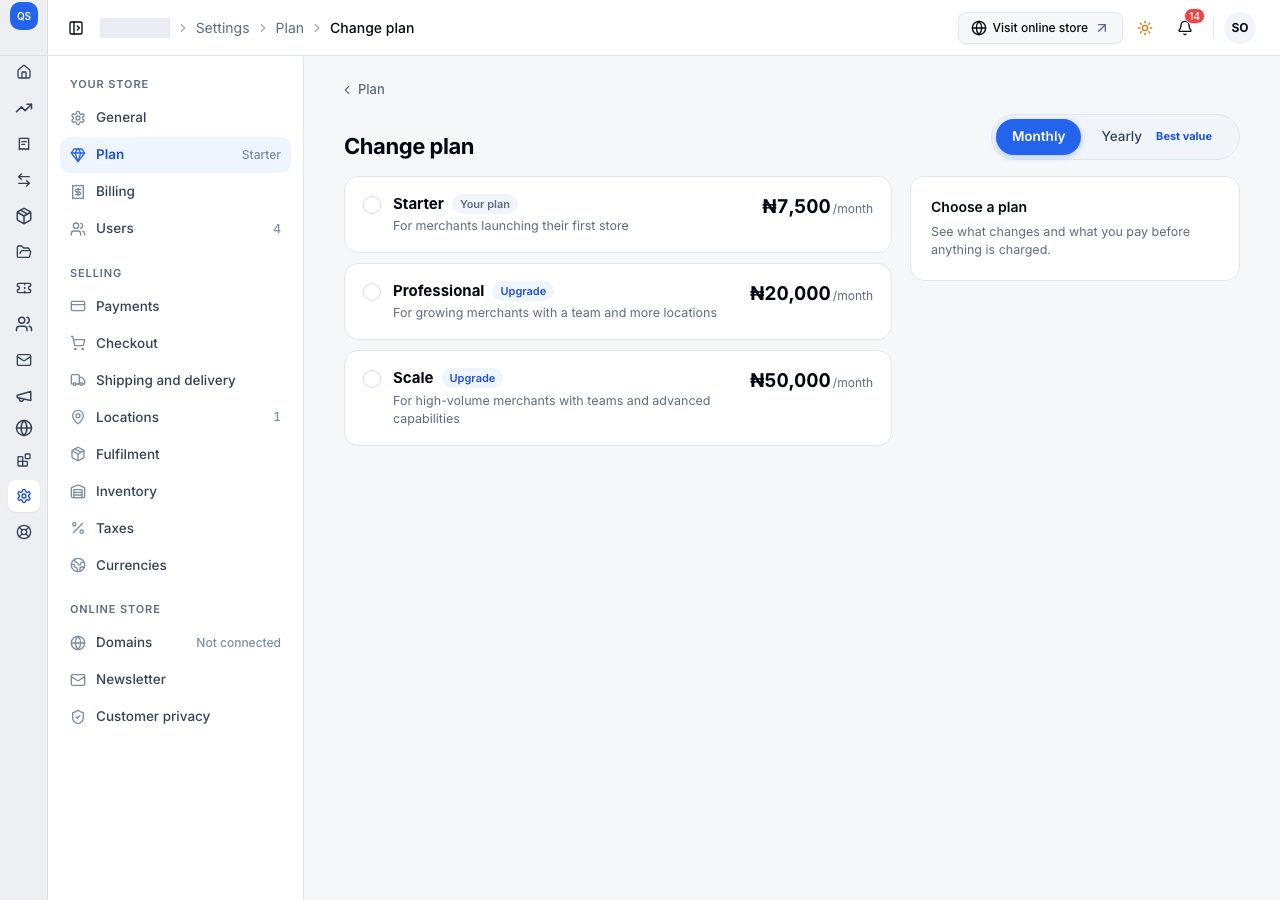Screen dimensions: 1280x900
Task: Open Checkout settings in sidebar
Action: click(175, 344)
